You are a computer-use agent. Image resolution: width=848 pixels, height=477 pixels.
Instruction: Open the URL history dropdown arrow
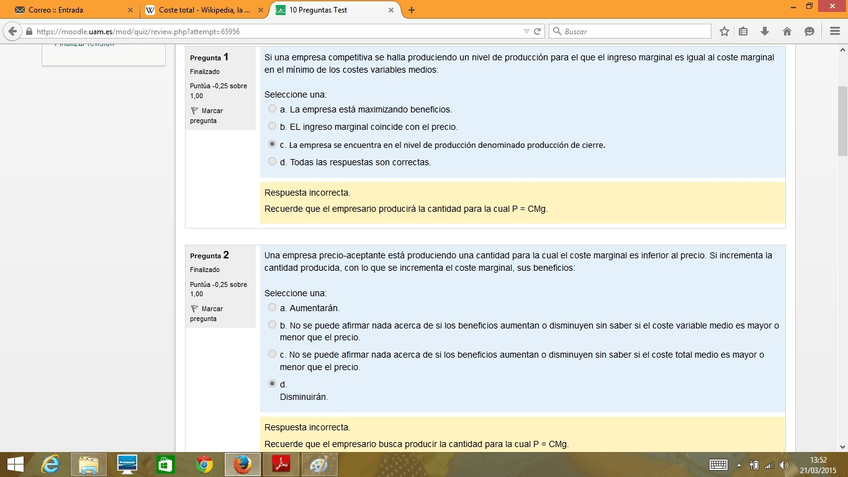click(x=526, y=31)
